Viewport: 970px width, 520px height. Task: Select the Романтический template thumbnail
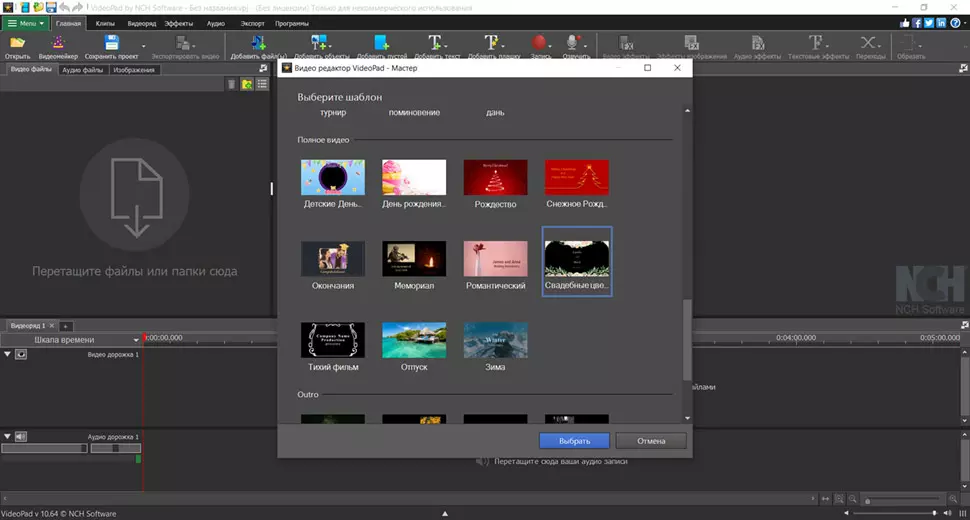click(x=495, y=259)
